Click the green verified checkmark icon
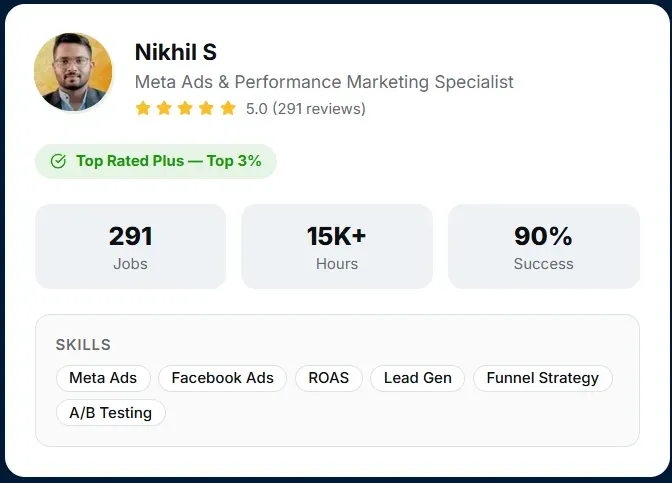Viewport: 672px width, 483px height. (58, 161)
